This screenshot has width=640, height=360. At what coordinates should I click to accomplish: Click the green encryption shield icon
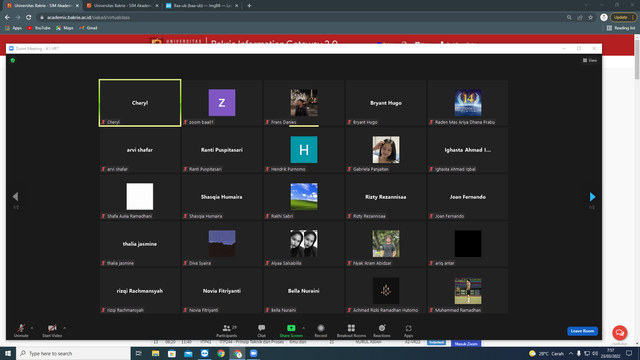[x=13, y=60]
